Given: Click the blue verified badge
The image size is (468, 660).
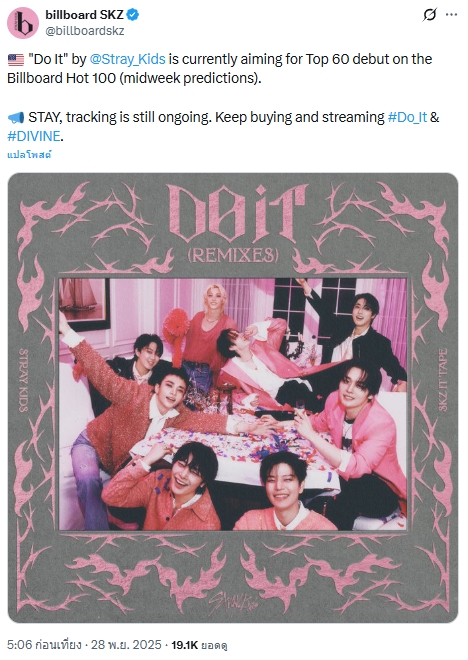Looking at the screenshot, I should click(133, 15).
